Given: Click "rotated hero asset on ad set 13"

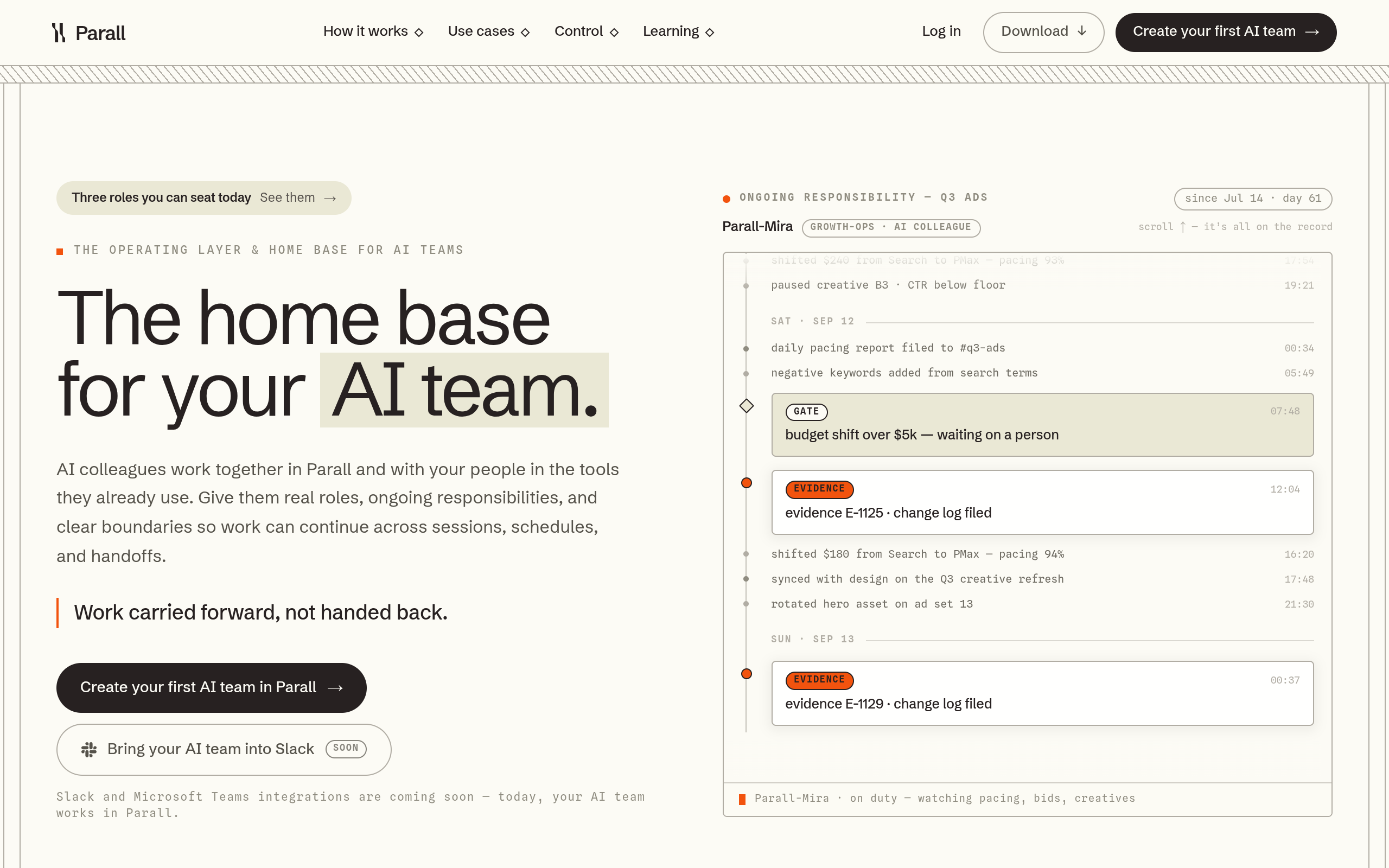Looking at the screenshot, I should point(871,604).
